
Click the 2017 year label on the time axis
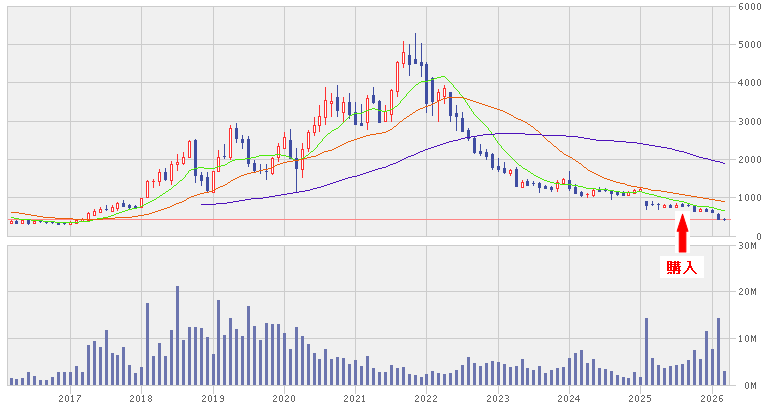pyautogui.click(x=69, y=399)
